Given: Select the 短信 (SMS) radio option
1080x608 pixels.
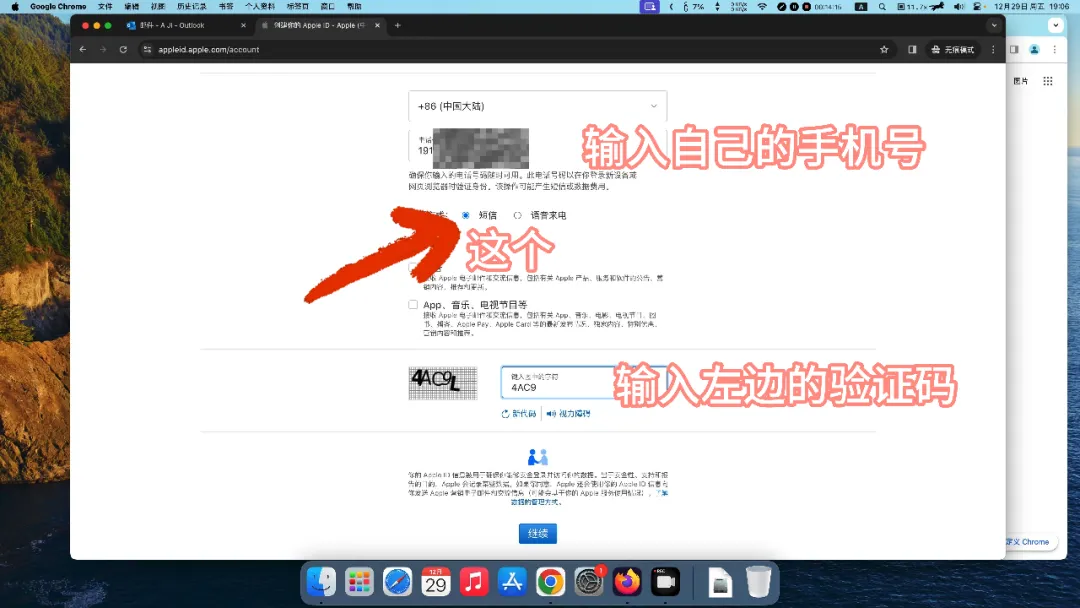Looking at the screenshot, I should (x=466, y=215).
